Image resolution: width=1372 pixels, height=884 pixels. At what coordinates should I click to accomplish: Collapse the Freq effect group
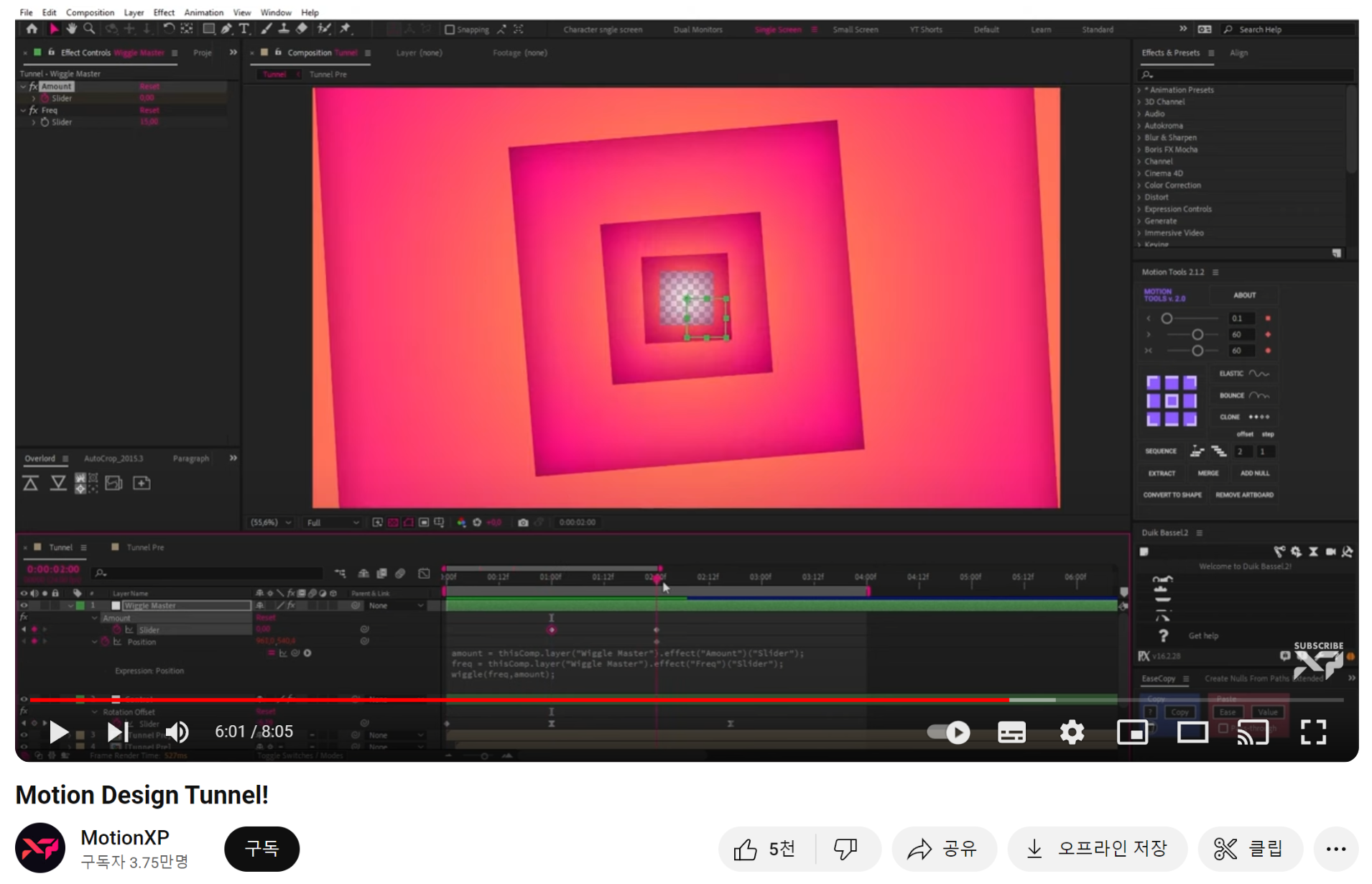point(23,110)
